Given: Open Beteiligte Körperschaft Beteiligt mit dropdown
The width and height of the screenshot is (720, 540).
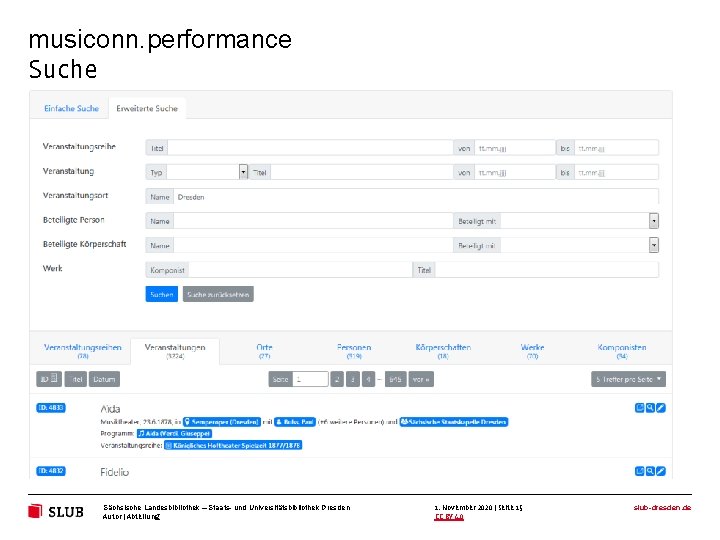Looking at the screenshot, I should click(x=654, y=245).
